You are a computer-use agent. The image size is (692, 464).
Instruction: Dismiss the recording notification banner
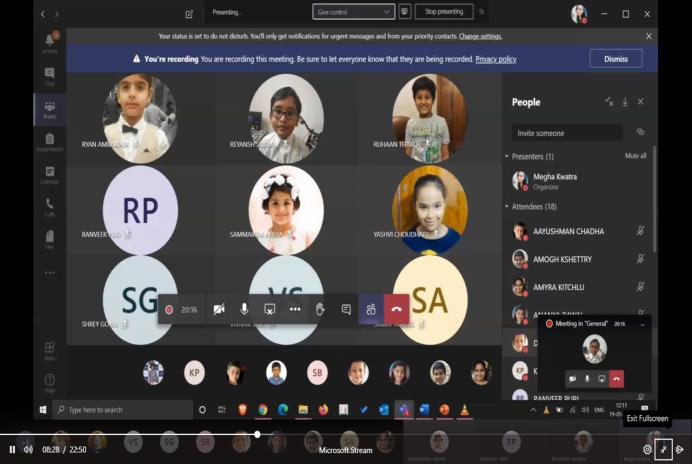tap(616, 59)
